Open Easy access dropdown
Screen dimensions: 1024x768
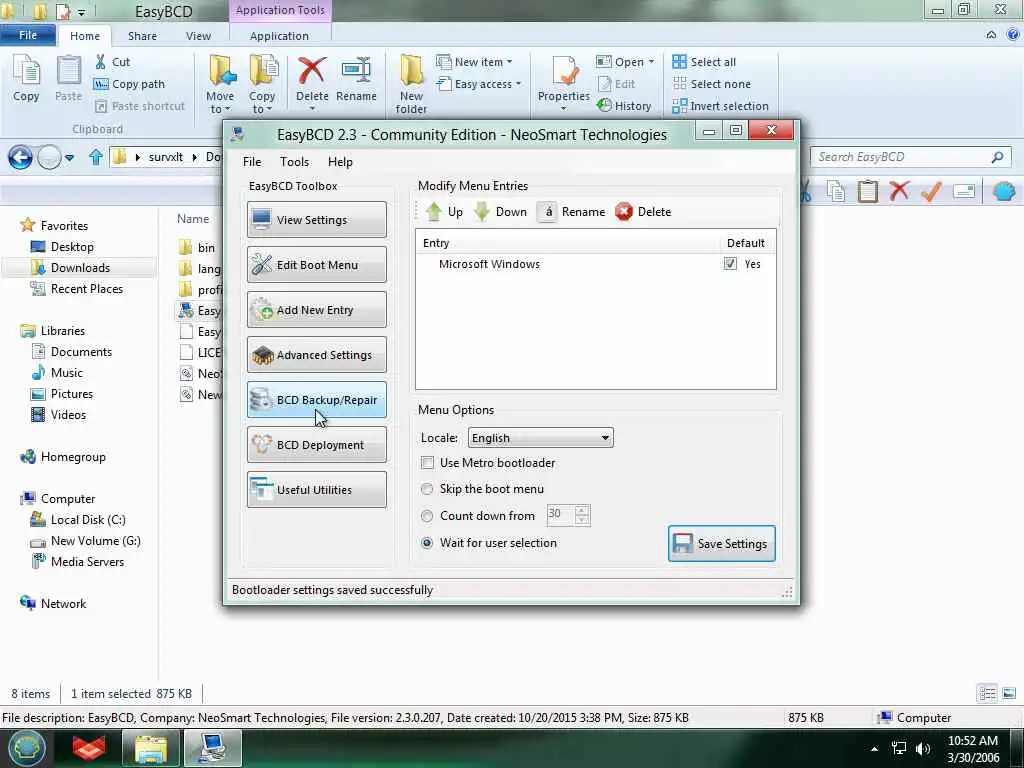(479, 84)
